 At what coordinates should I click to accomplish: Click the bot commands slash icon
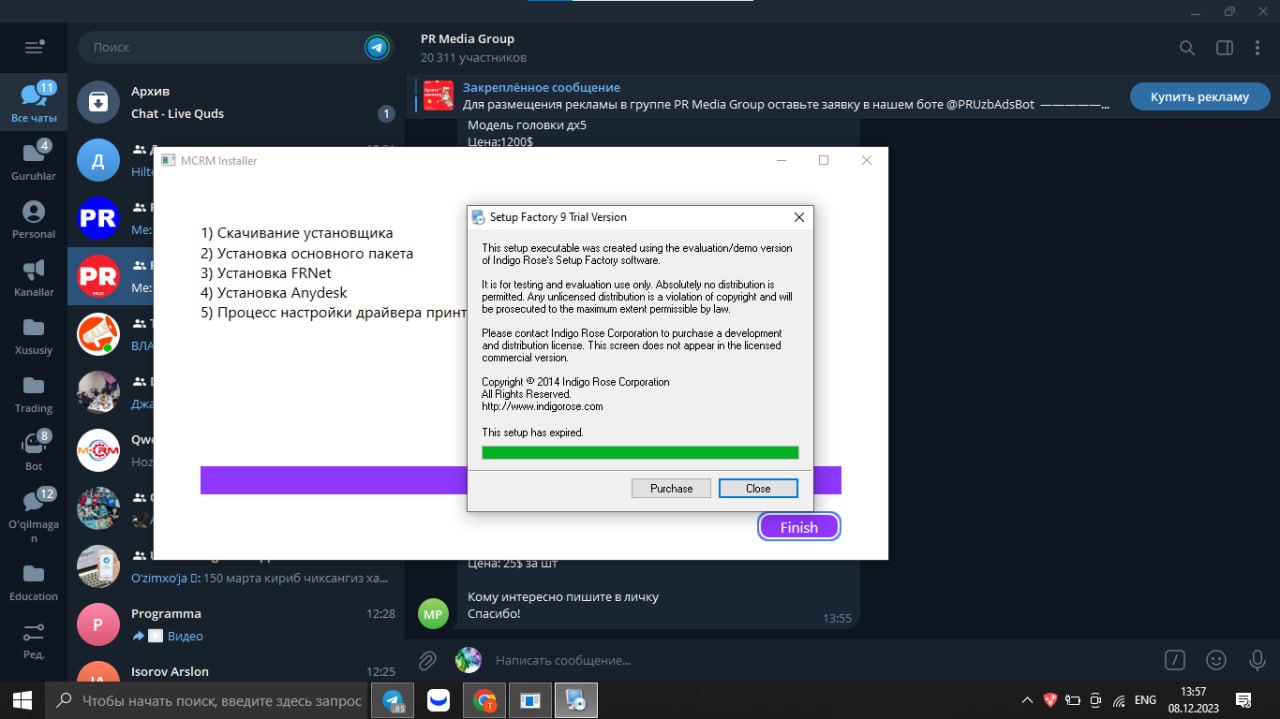point(1175,660)
